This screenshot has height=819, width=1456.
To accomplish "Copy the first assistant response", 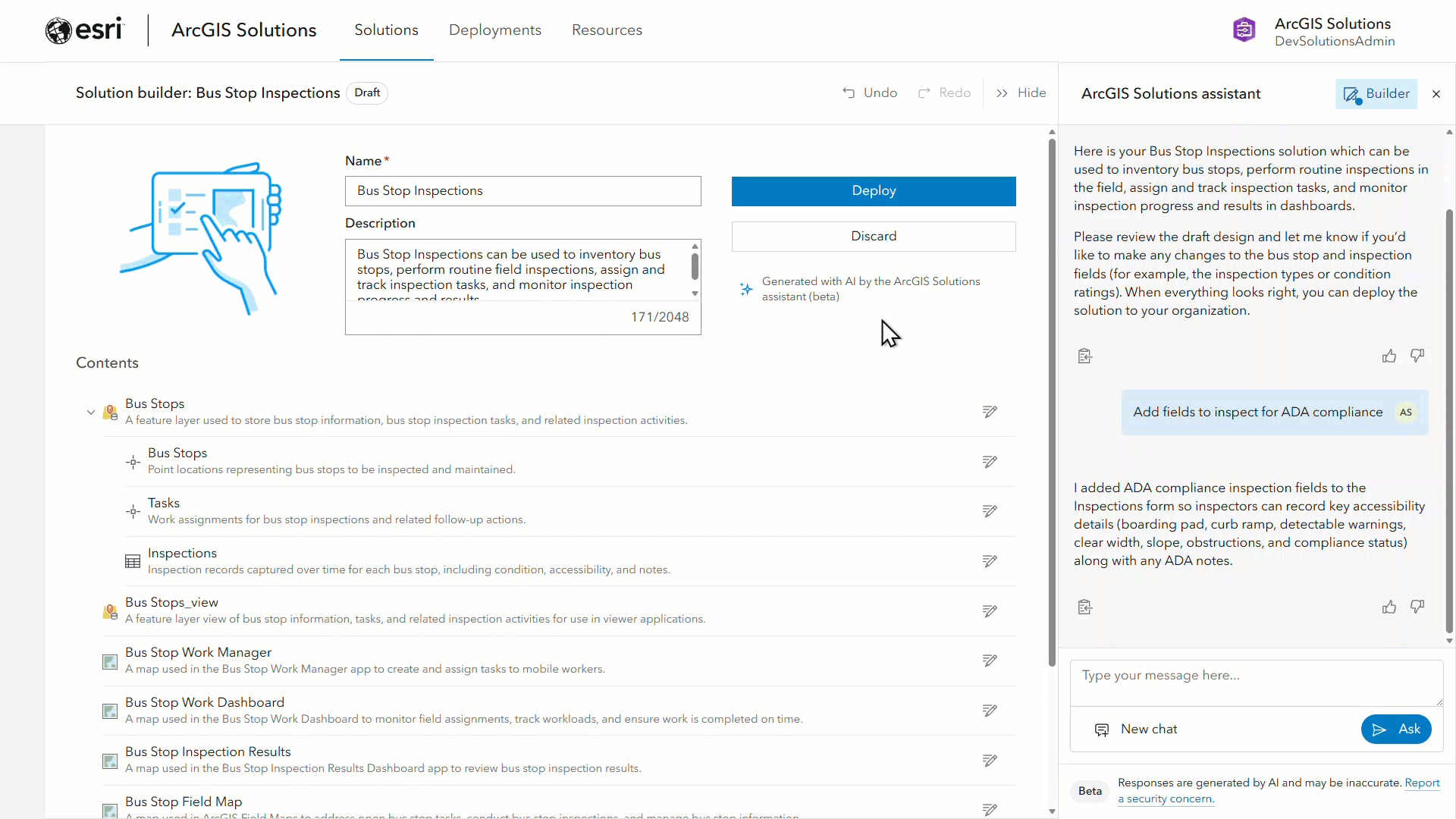I will point(1085,356).
